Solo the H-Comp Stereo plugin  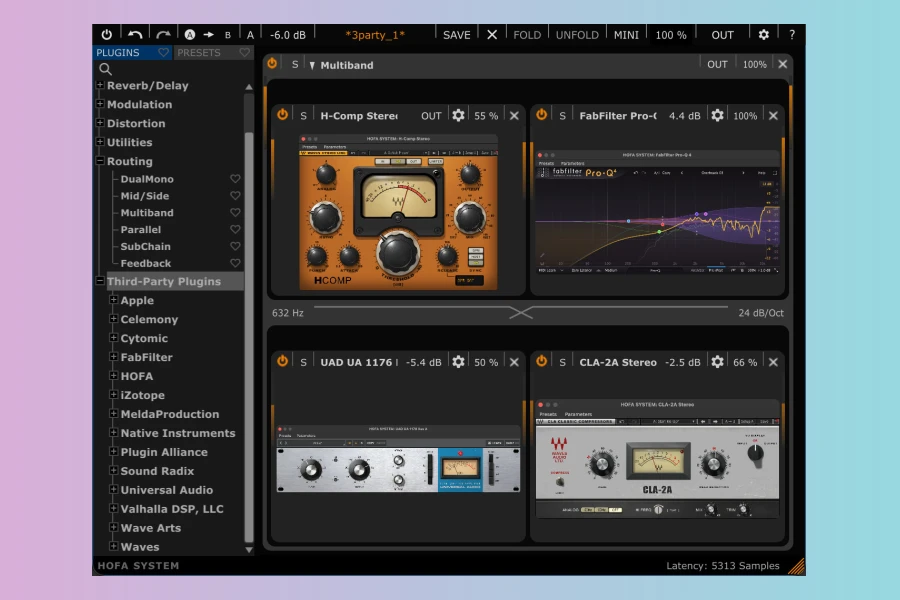click(303, 115)
